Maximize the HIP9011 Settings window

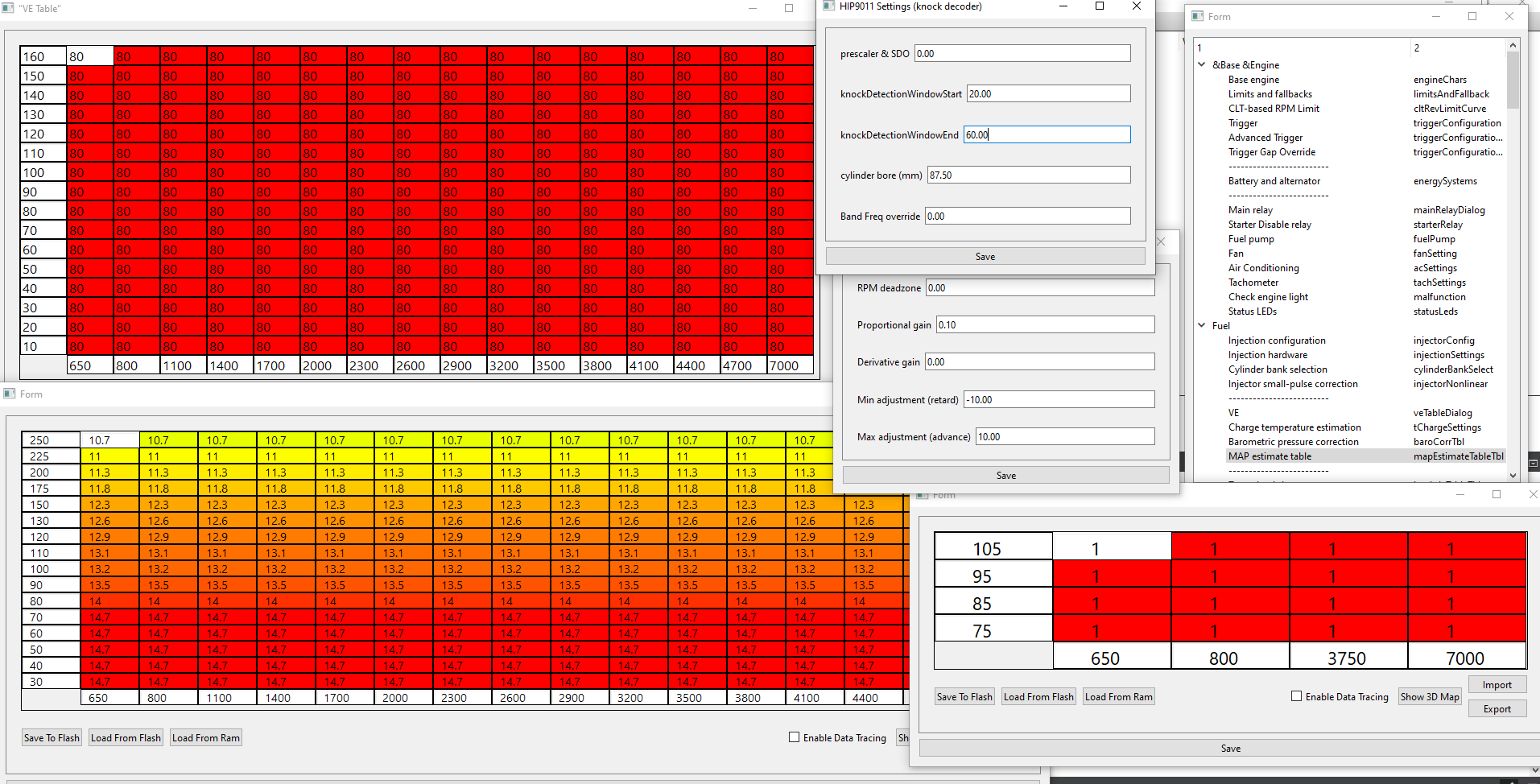pos(1100,6)
